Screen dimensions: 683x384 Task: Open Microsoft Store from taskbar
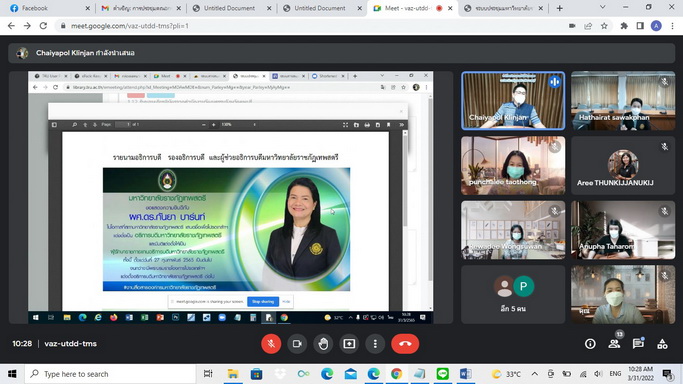pos(257,374)
